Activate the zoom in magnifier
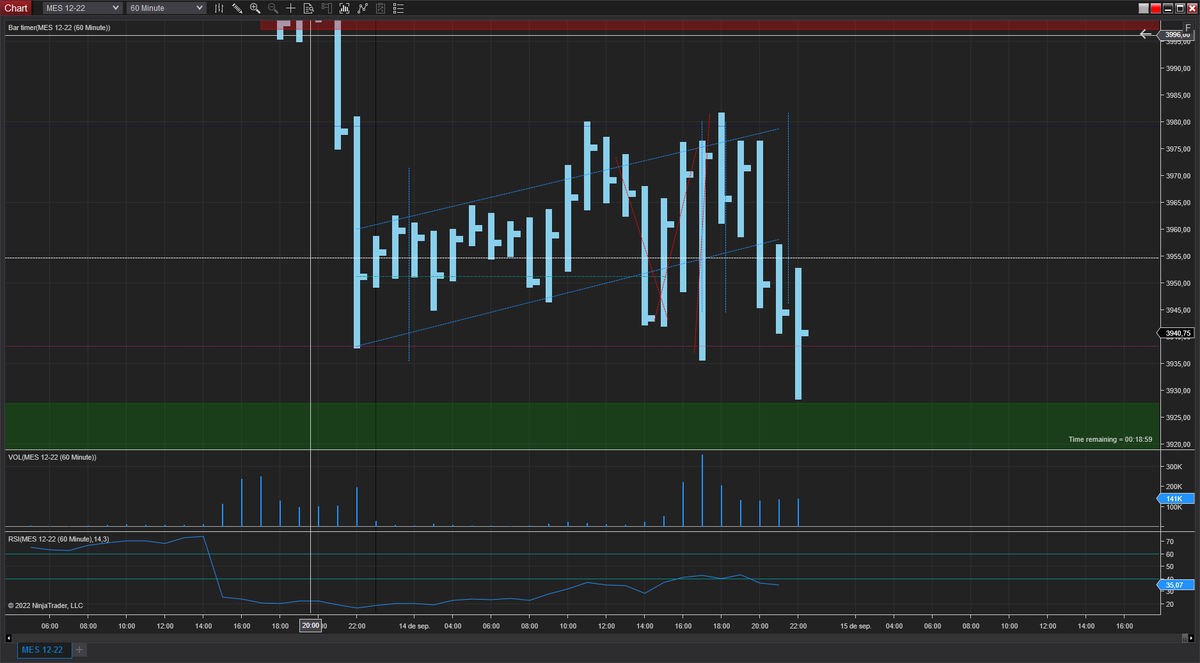 255,8
